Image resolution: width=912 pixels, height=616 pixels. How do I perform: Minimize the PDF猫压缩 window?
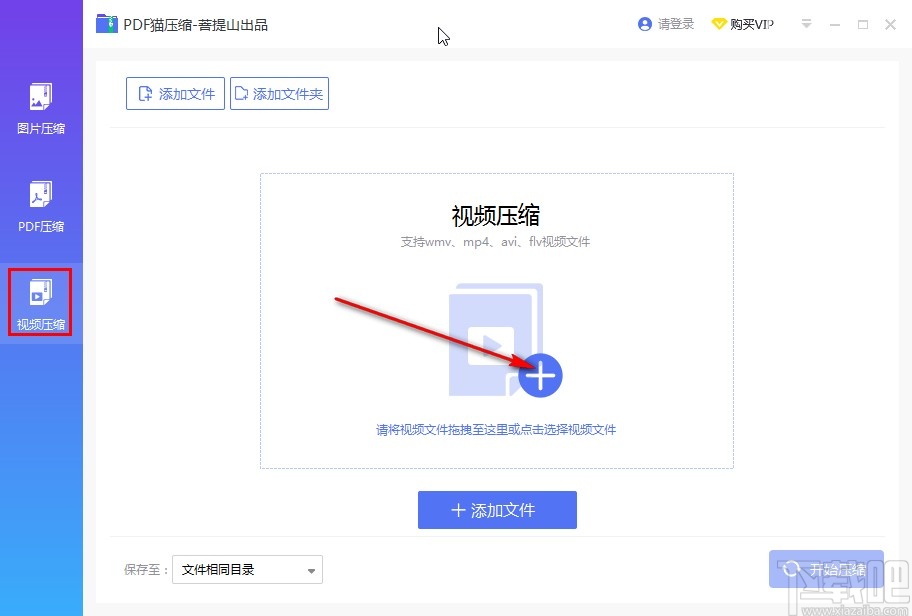pos(835,24)
